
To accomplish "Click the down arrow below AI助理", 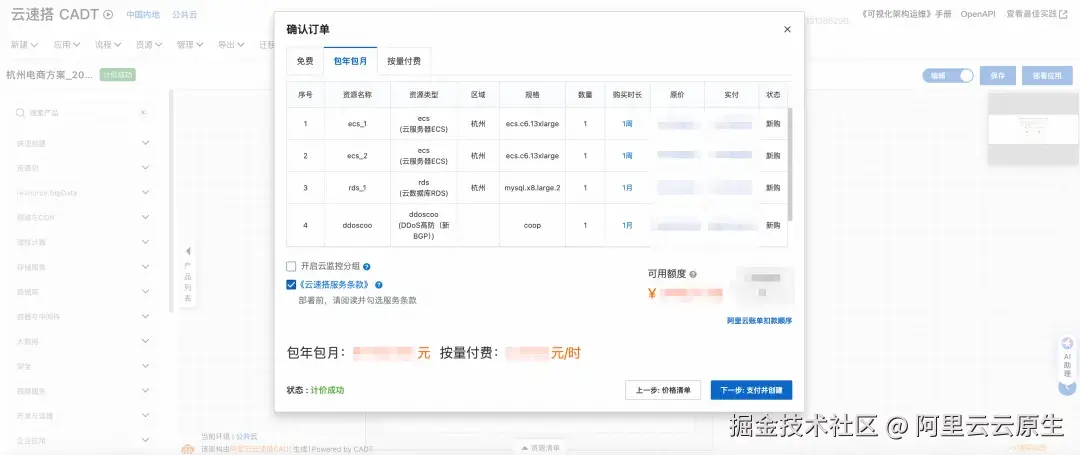I will pyautogui.click(x=1067, y=387).
